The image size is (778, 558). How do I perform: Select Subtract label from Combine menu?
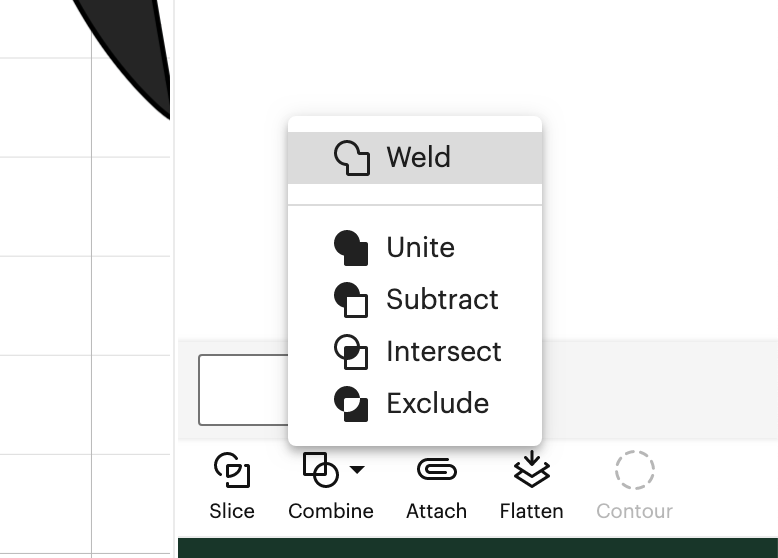(x=442, y=299)
